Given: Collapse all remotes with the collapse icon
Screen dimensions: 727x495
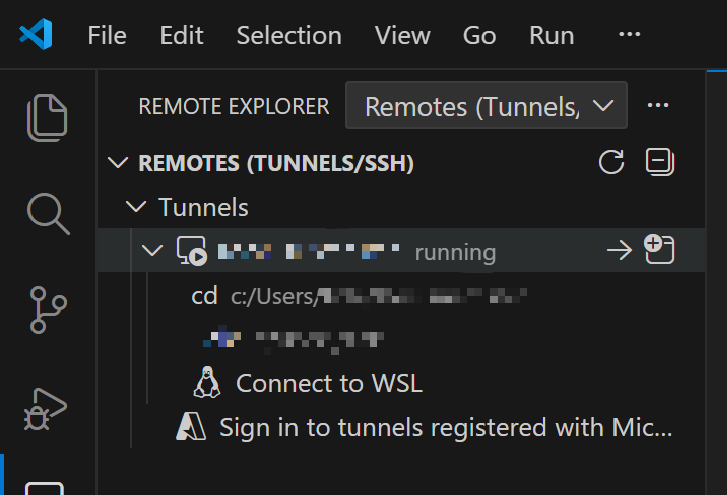Looking at the screenshot, I should point(659,162).
